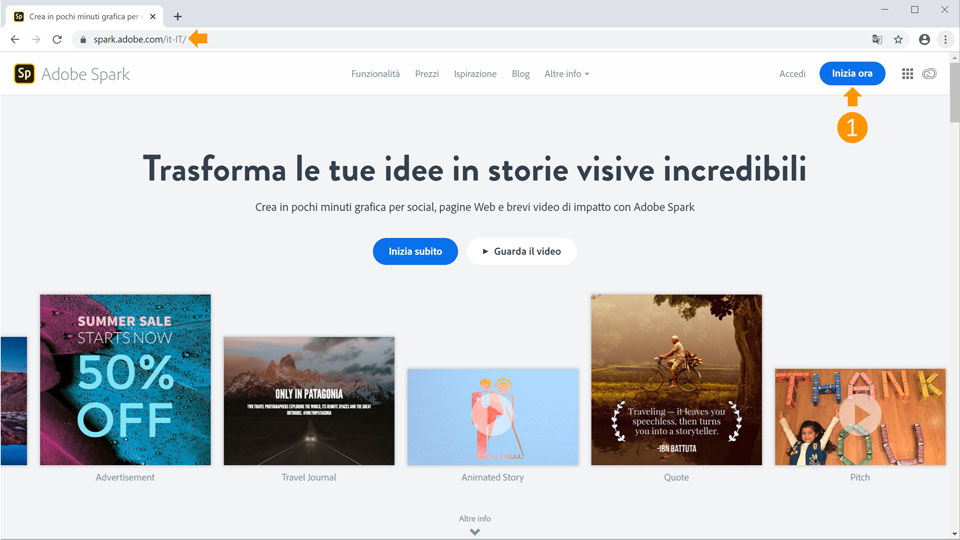The height and width of the screenshot is (540, 960).
Task: Click the Inizia subito button
Action: point(415,252)
